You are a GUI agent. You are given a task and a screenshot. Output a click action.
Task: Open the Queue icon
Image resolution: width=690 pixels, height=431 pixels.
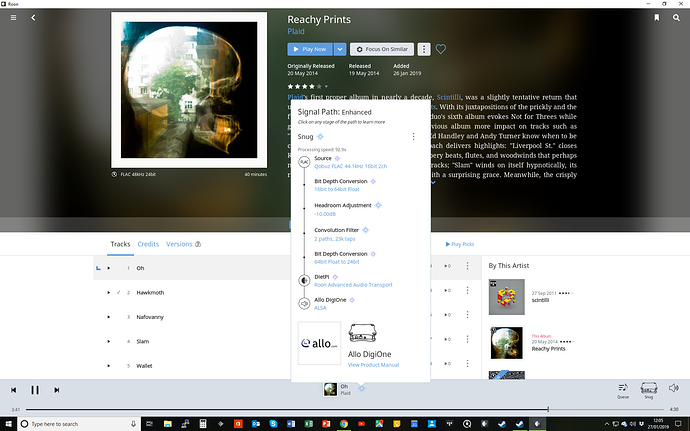point(623,390)
